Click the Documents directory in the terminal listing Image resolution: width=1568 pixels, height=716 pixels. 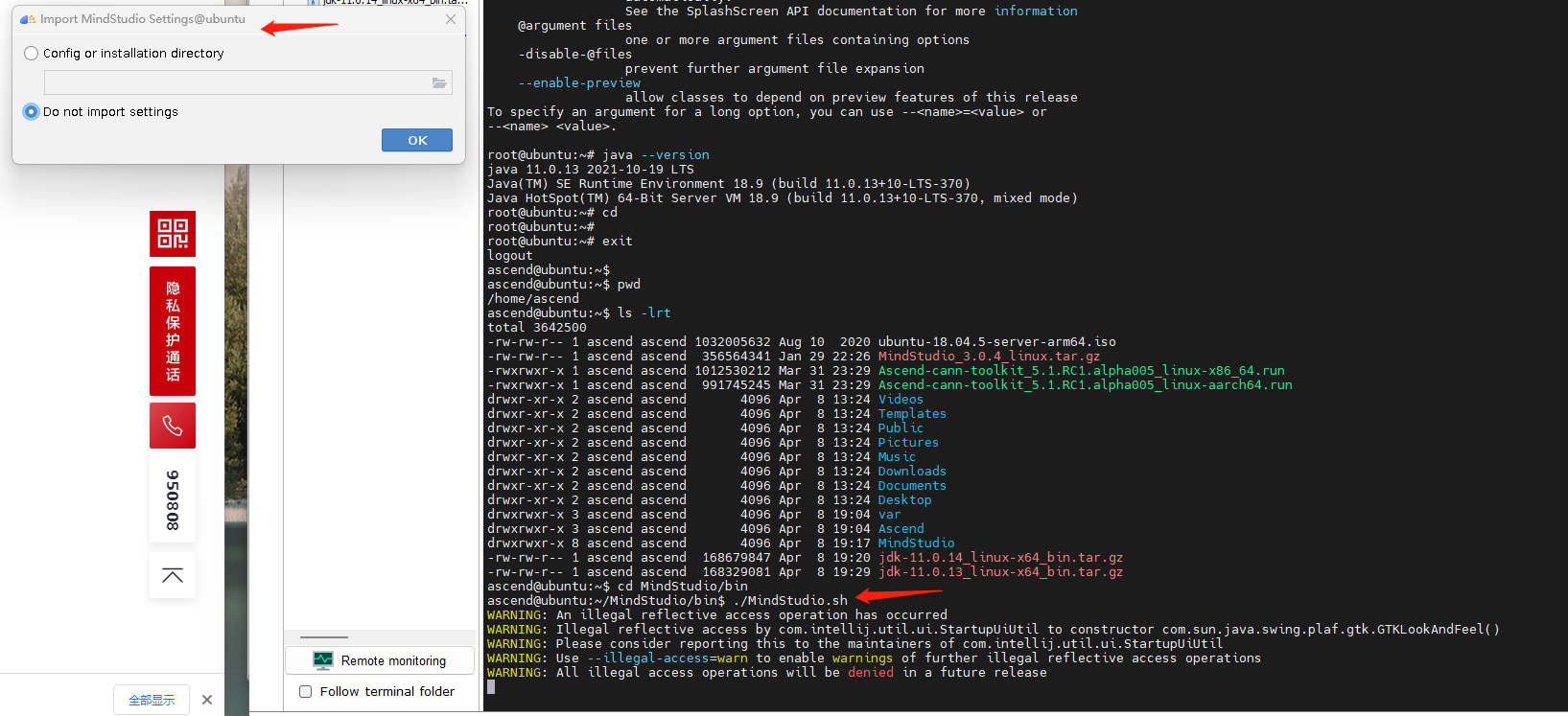(x=913, y=486)
